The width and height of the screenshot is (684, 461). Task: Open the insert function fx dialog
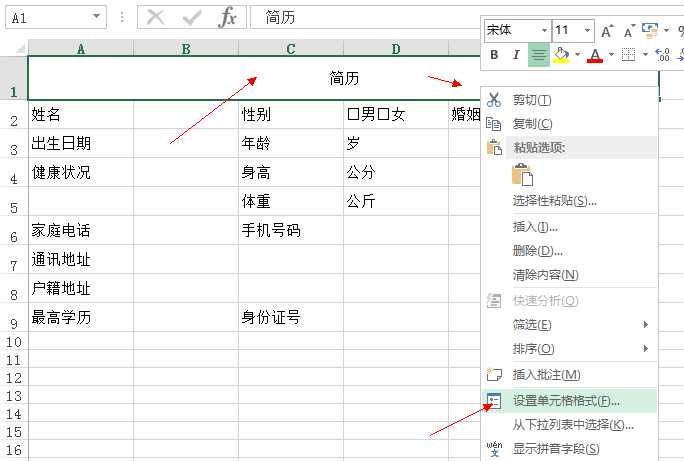coord(228,18)
